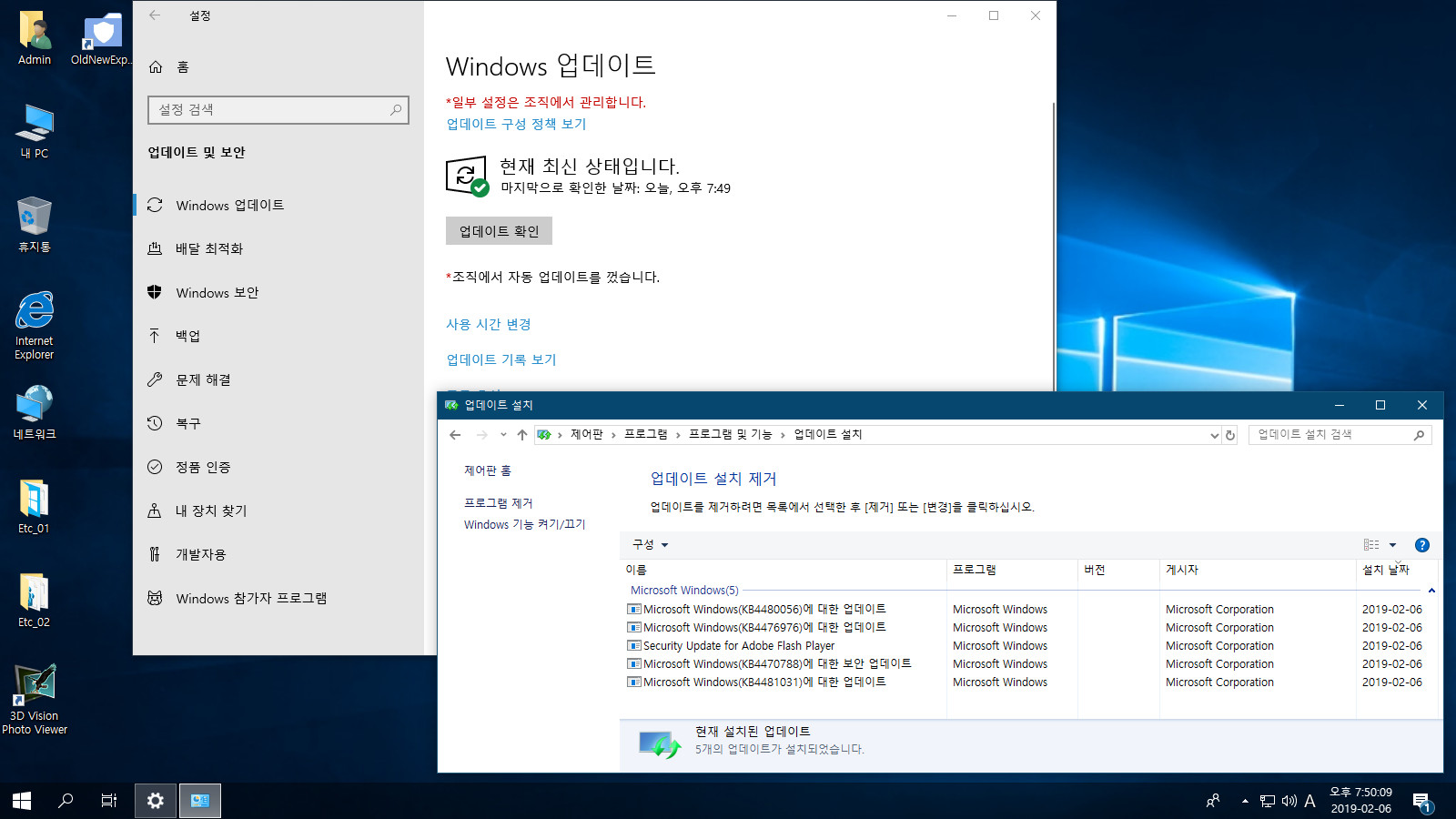This screenshot has height=819, width=1456.
Task: Select Windows 업데이트 in the sidebar
Action: pyautogui.click(x=278, y=205)
